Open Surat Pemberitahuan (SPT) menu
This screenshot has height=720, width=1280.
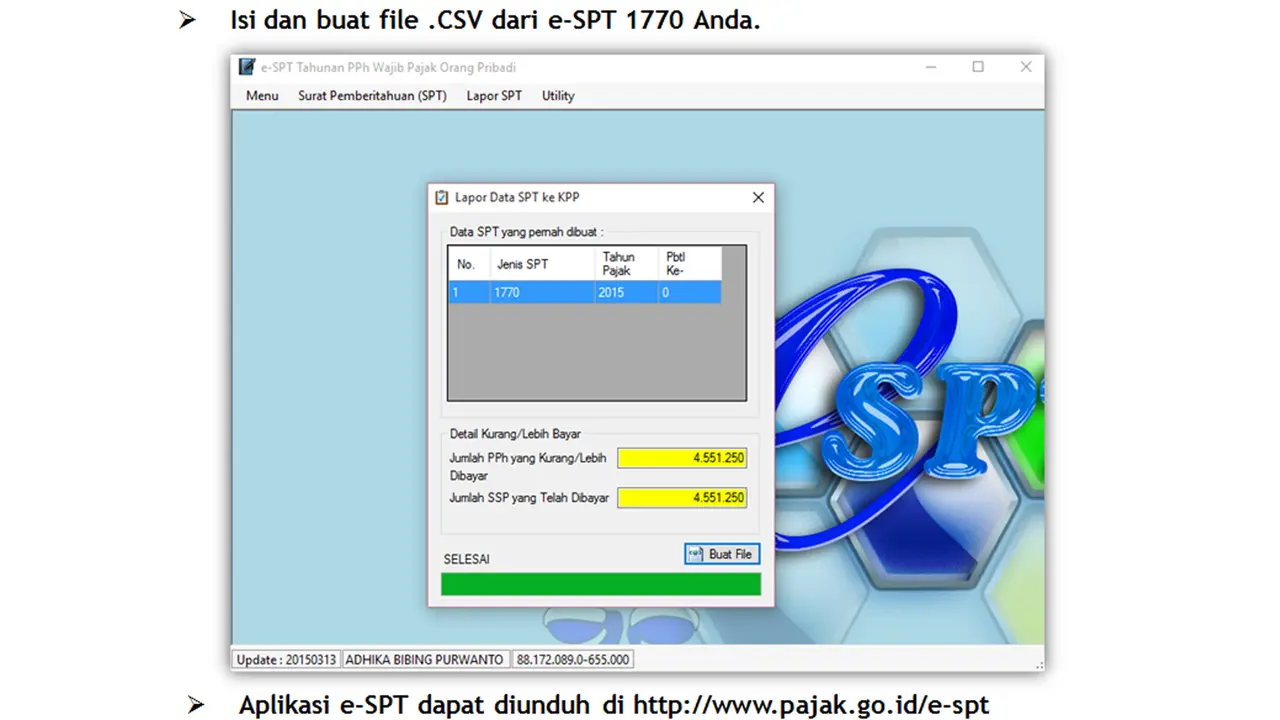point(372,96)
